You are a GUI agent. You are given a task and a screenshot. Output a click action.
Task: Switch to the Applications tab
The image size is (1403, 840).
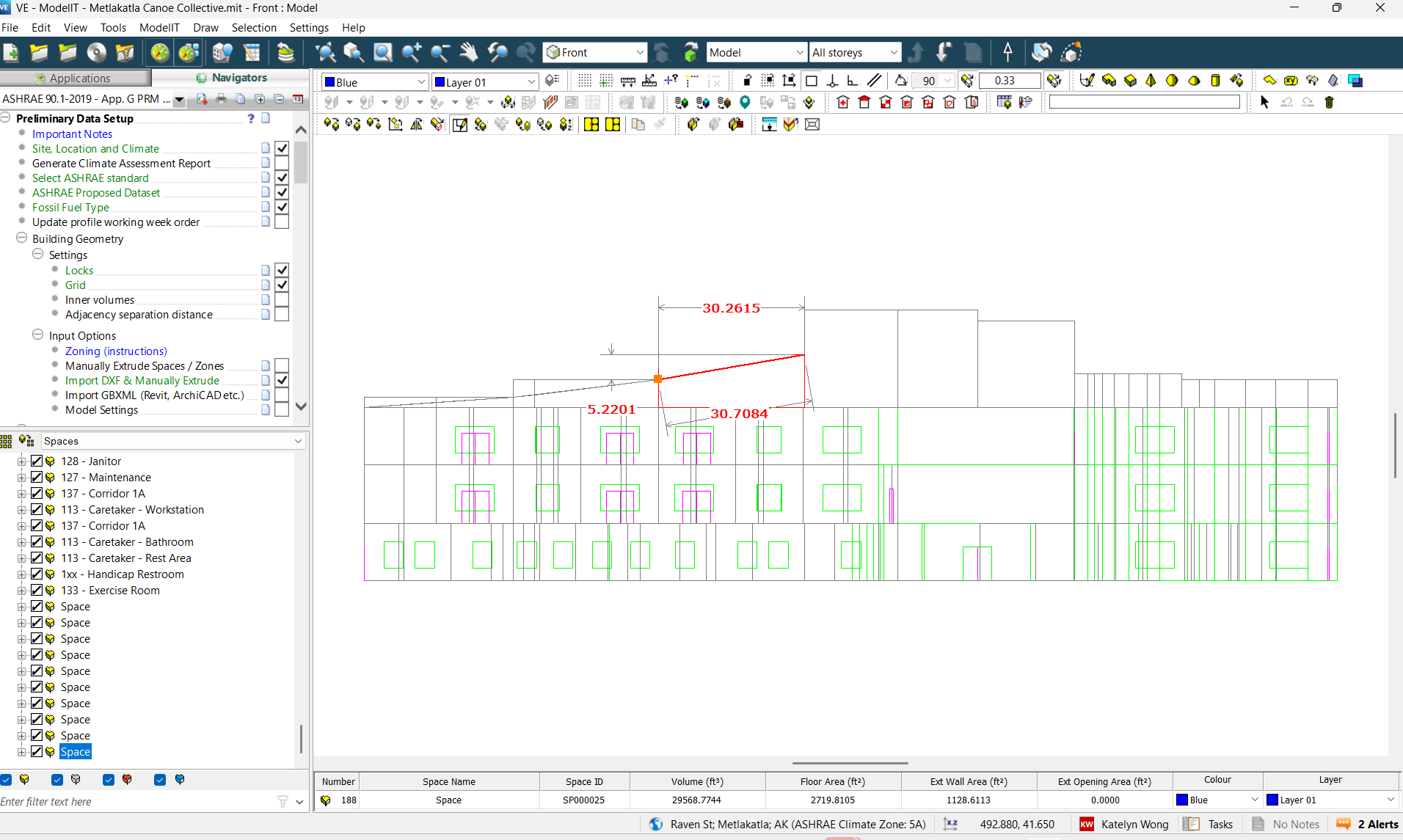[x=75, y=78]
